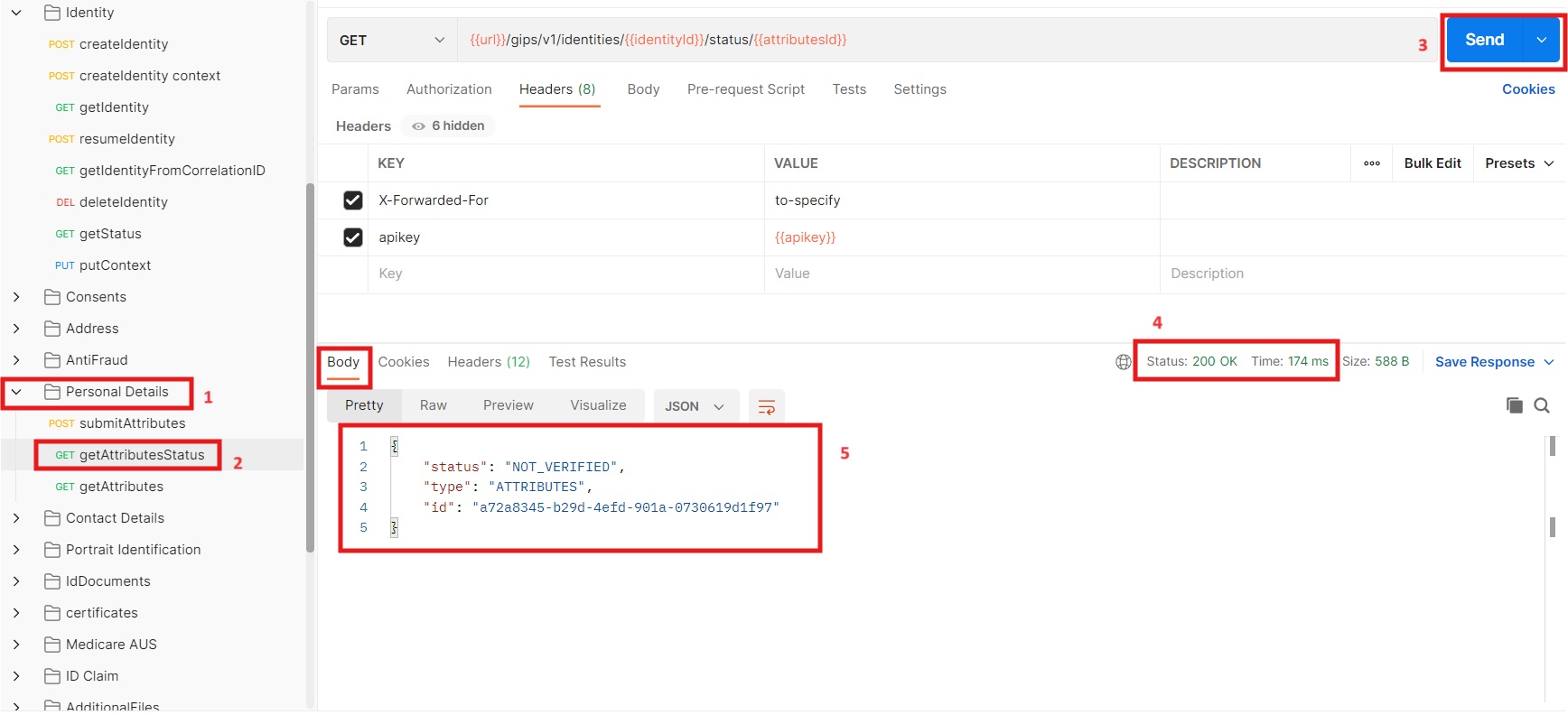Select the Visualize response view
Viewport: 1568px width, 715px height.
[598, 405]
